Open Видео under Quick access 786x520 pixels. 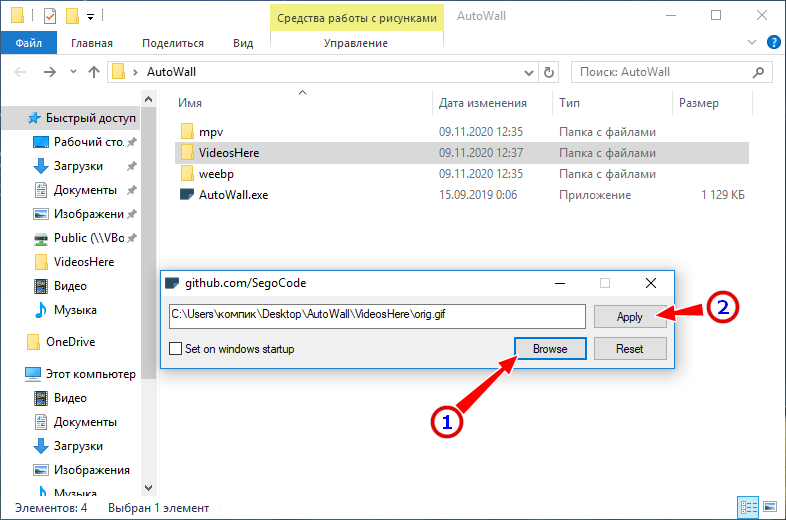coord(70,286)
